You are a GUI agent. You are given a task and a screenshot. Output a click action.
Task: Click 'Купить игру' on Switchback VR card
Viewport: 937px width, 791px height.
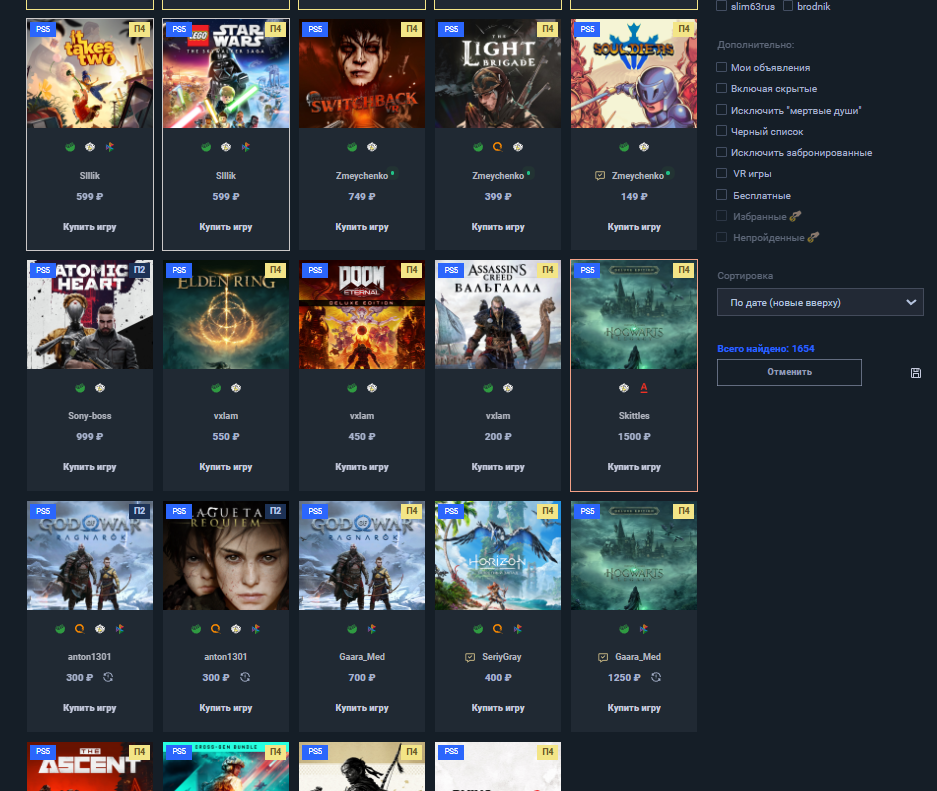[362, 227]
